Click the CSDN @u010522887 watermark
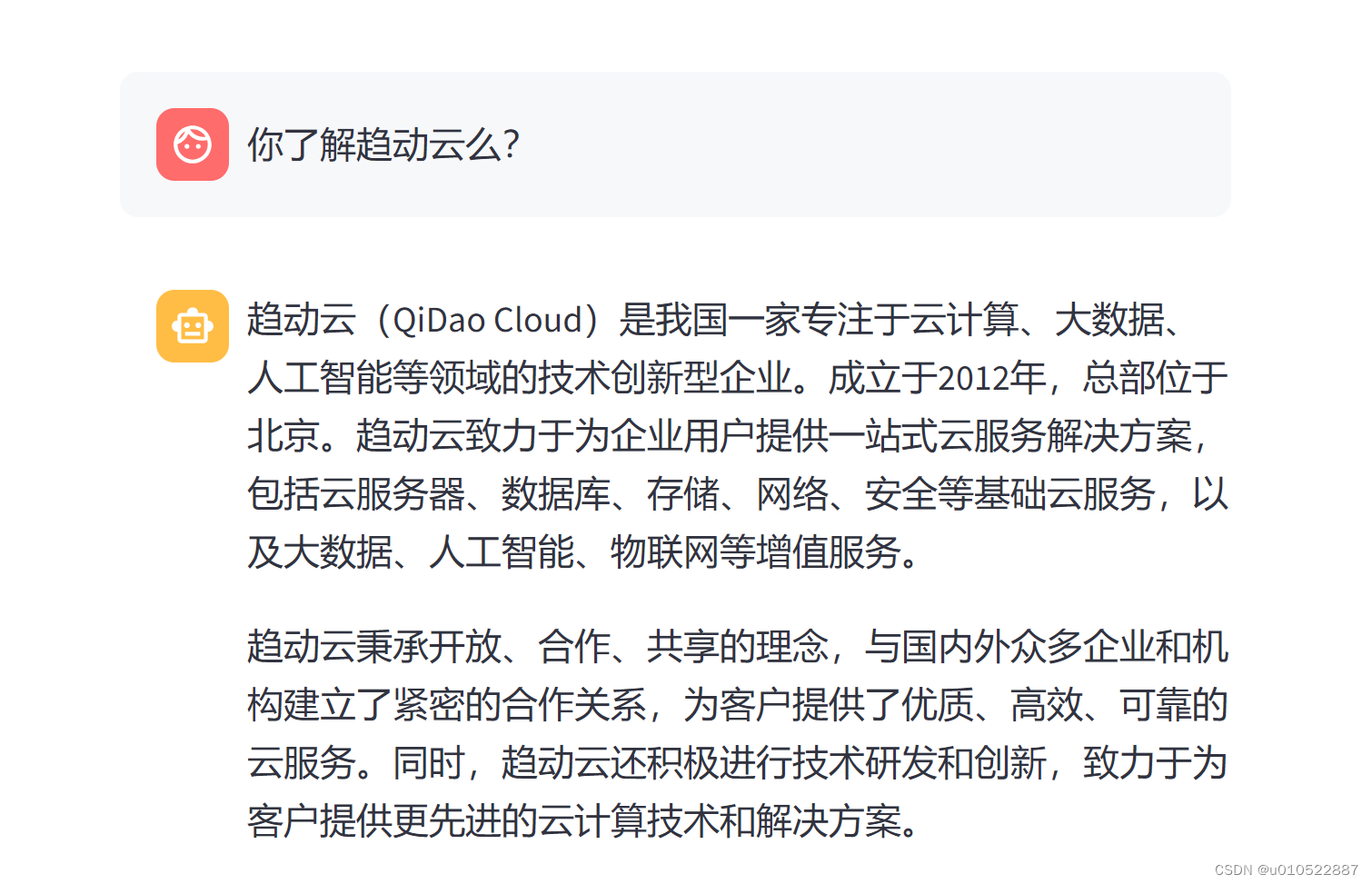 [x=1286, y=869]
